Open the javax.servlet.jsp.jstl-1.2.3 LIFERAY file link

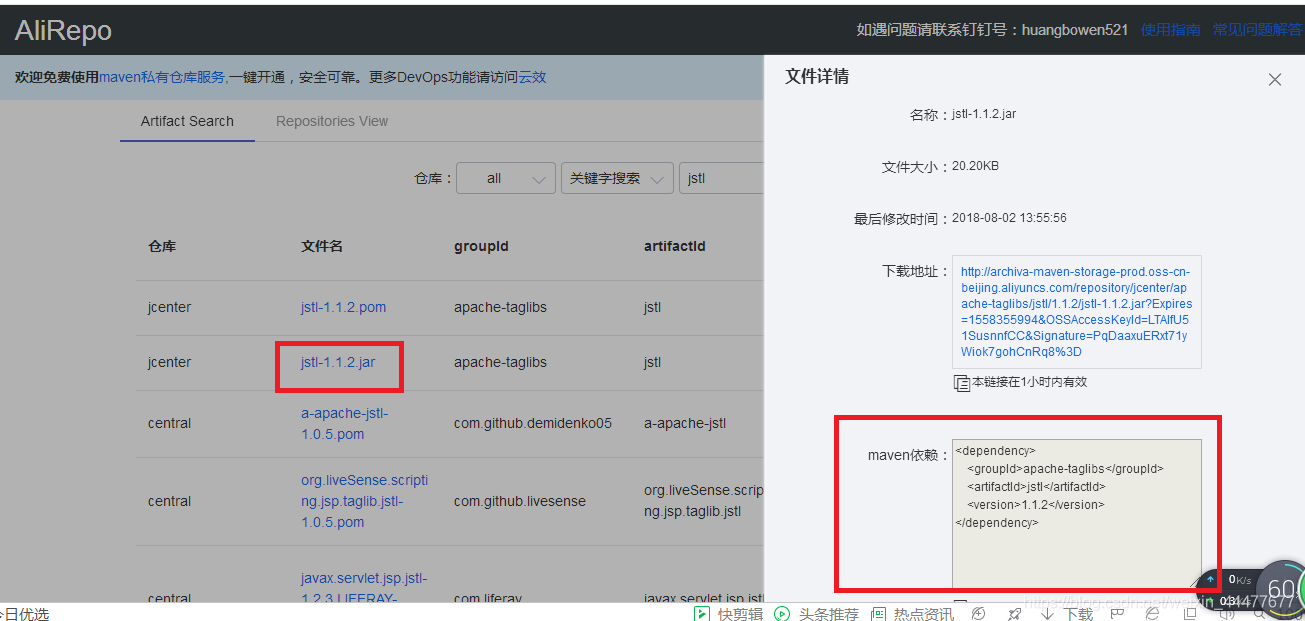(x=364, y=588)
